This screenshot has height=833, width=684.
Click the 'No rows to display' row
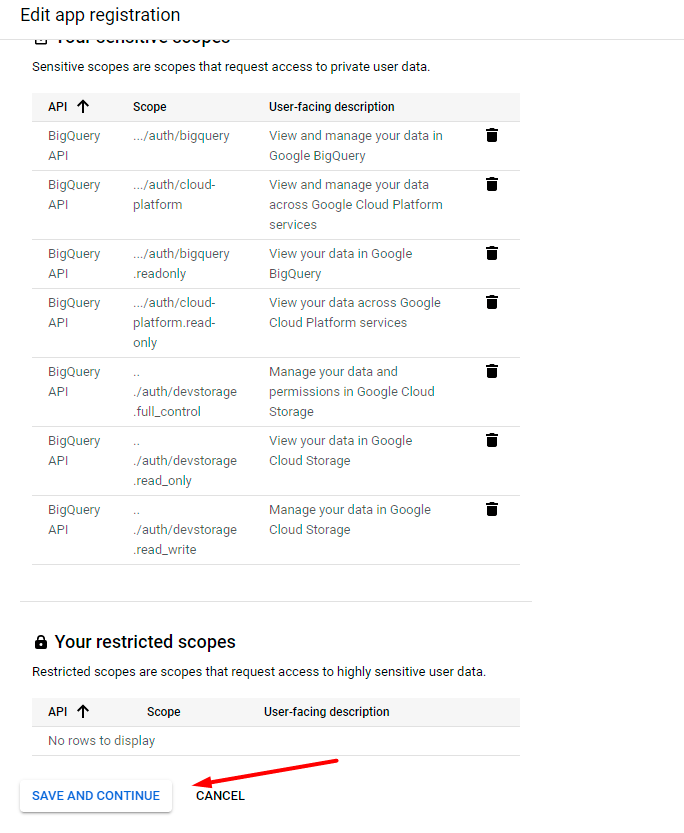[102, 741]
